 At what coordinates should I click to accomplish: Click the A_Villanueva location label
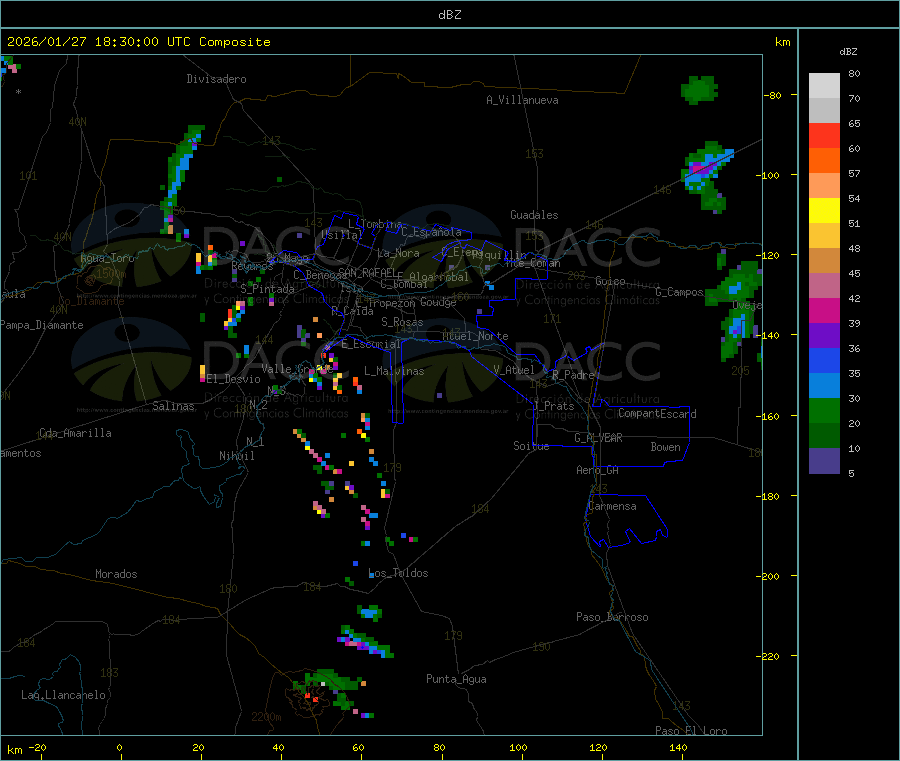522,100
